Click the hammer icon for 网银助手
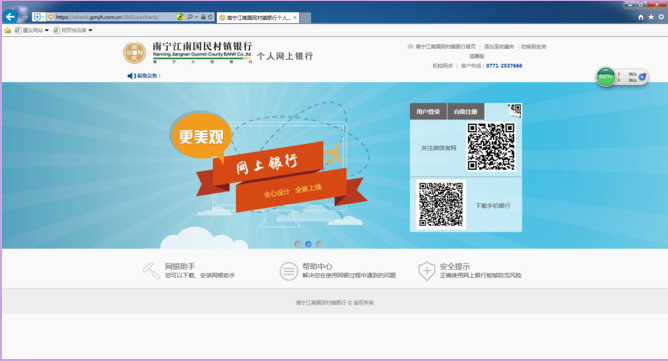Image resolution: width=668 pixels, height=361 pixels. [151, 271]
